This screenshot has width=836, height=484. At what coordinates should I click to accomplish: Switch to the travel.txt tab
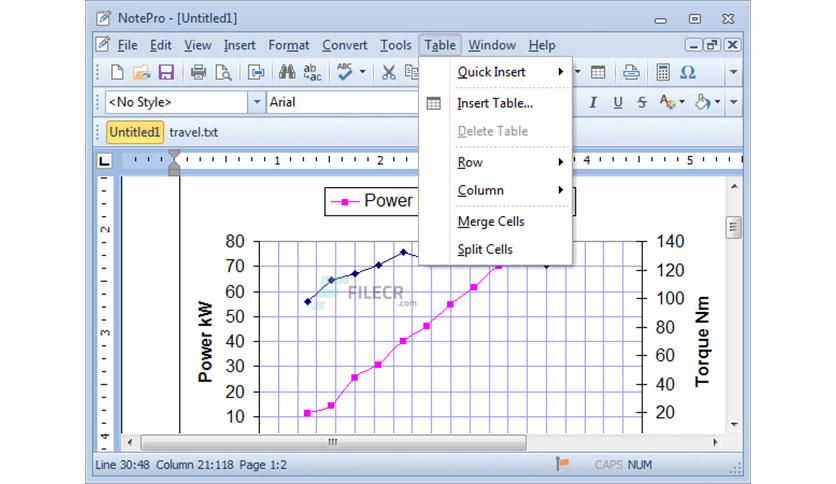point(194,132)
